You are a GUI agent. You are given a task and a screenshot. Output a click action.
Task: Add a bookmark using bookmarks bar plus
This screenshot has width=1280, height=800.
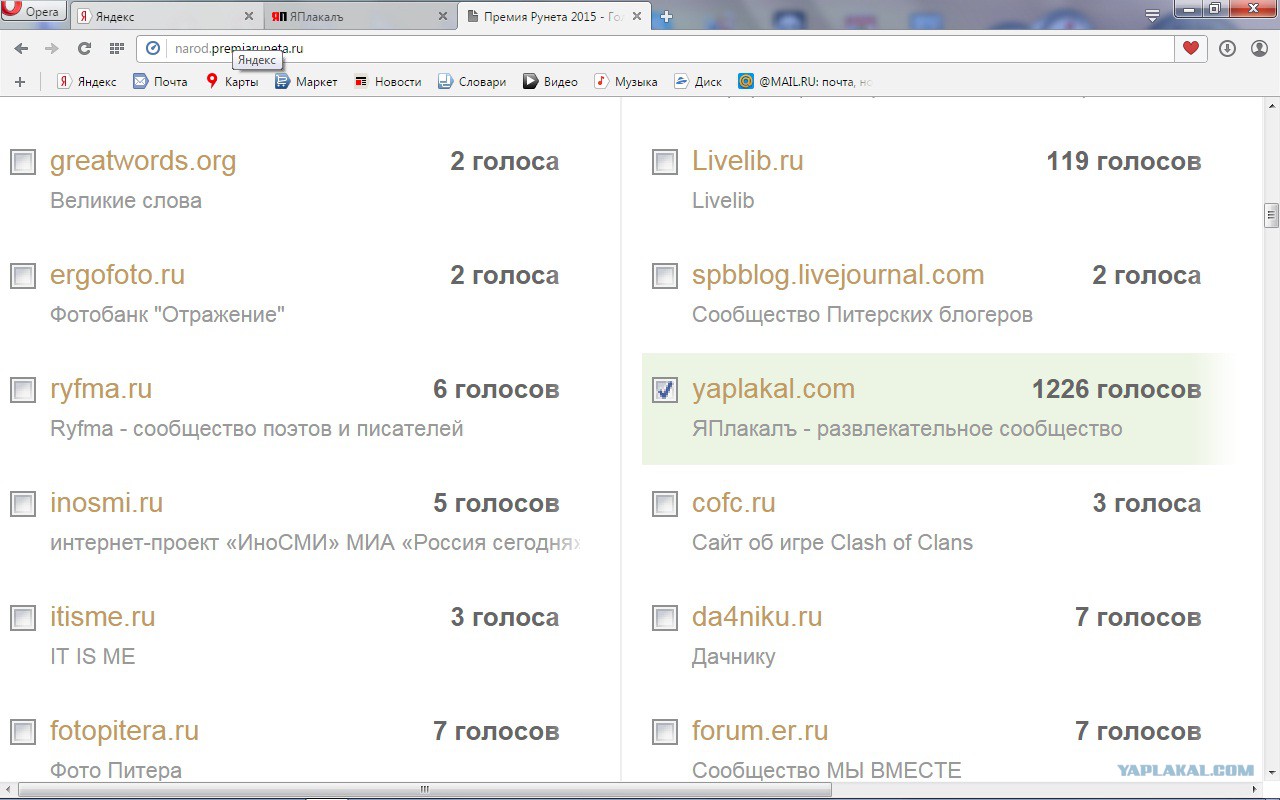(20, 82)
